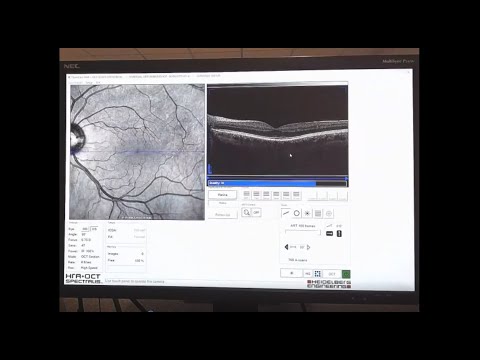Choose the fourth scan preset icon
The height and width of the screenshot is (360, 480).
tap(276, 195)
